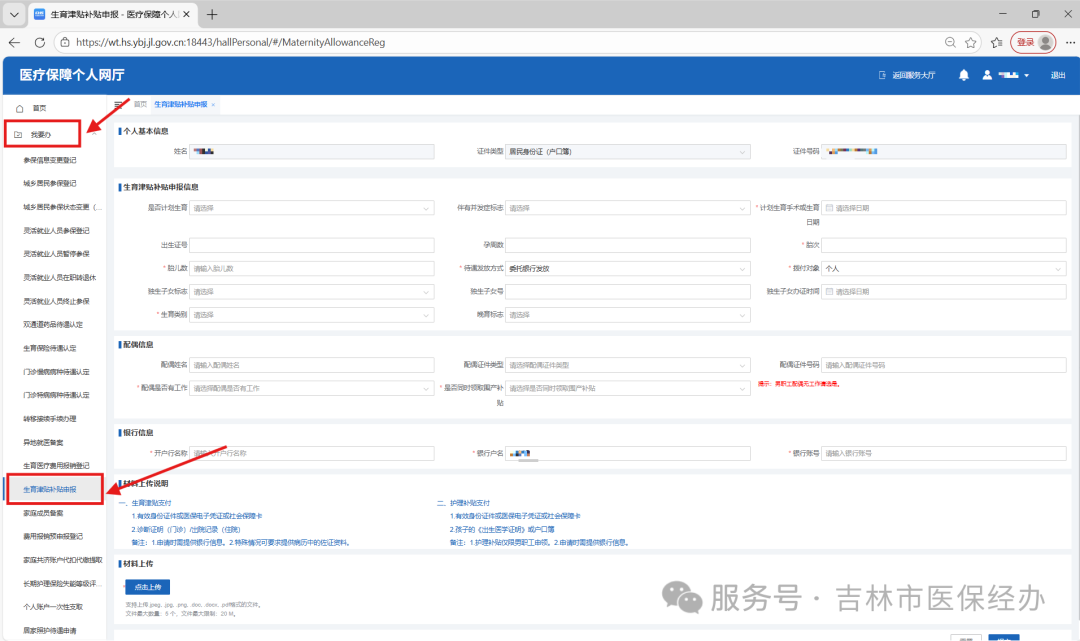The width and height of the screenshot is (1080, 641).
Task: Click the calendar icon in 计划生育手术或生育日期
Action: (x=829, y=208)
